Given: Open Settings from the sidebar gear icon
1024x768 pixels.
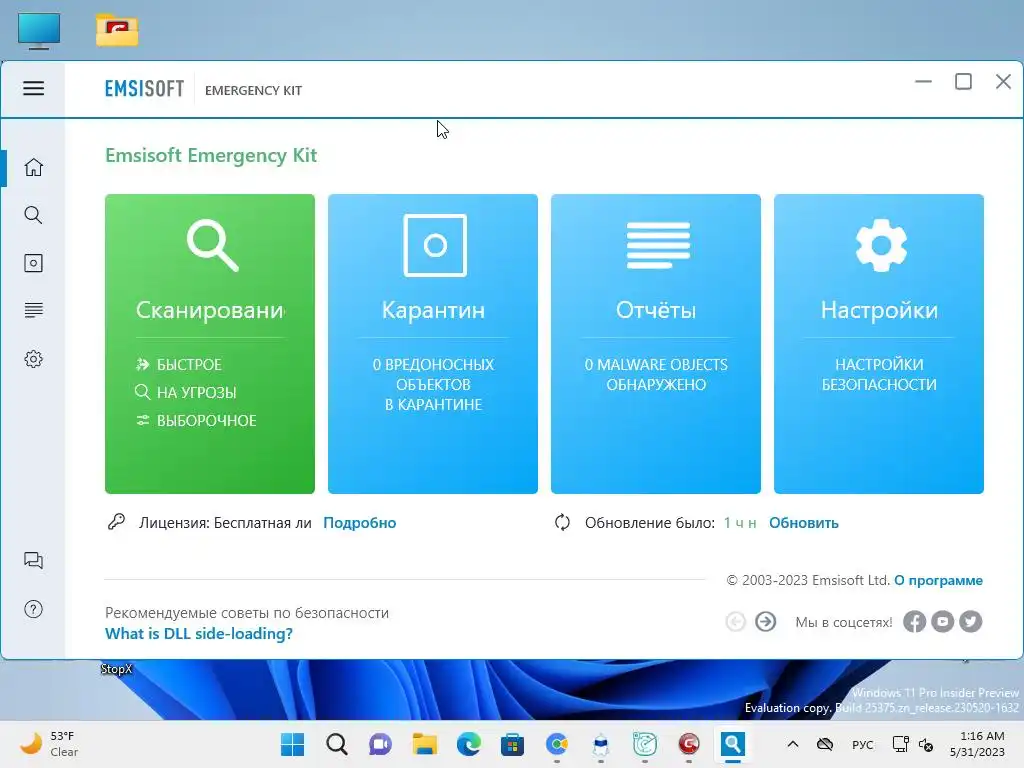Looking at the screenshot, I should click(x=33, y=359).
